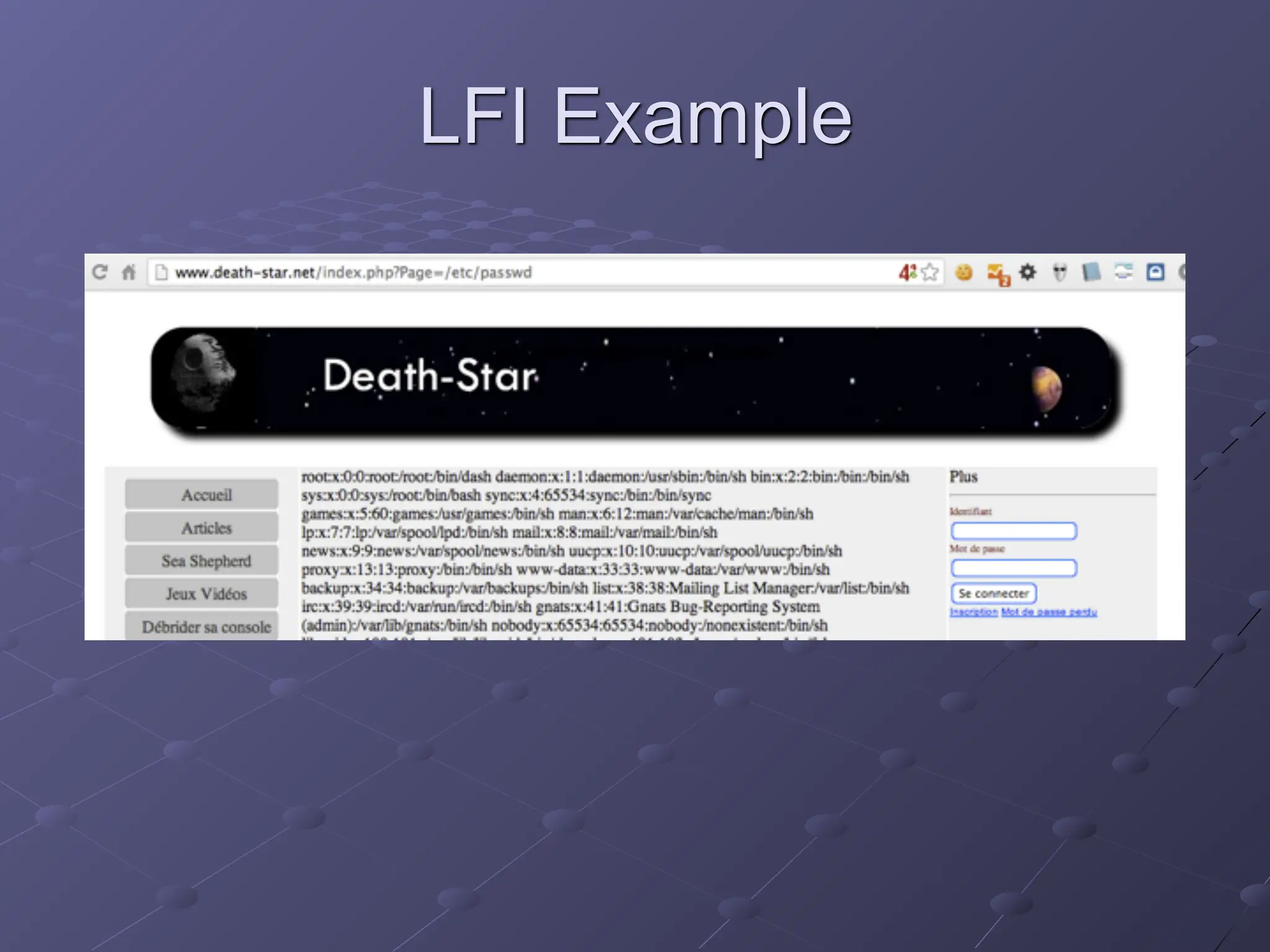Click the line starting proxy:x:13:13

(x=566, y=570)
